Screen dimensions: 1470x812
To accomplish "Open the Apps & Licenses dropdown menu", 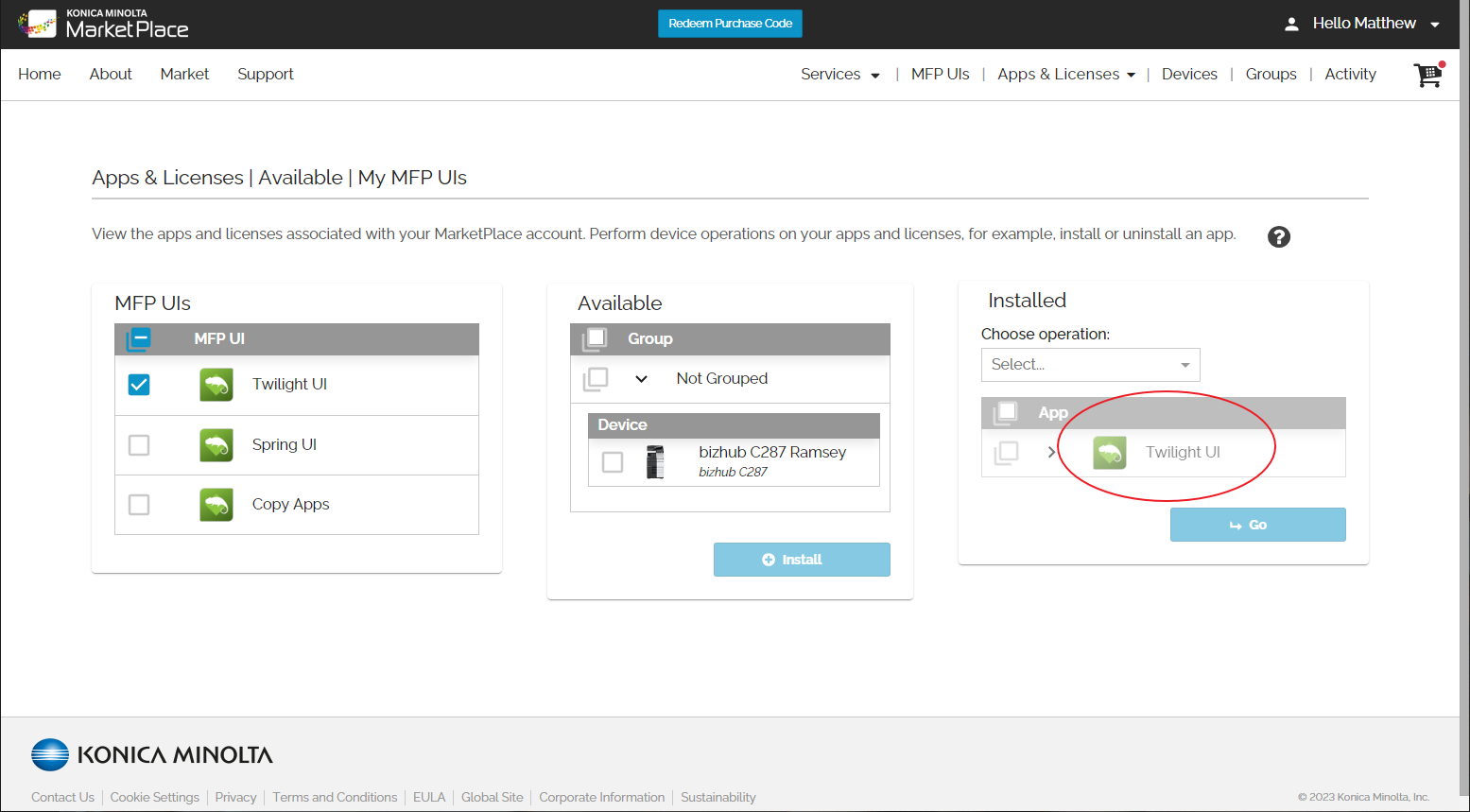I will point(1066,75).
